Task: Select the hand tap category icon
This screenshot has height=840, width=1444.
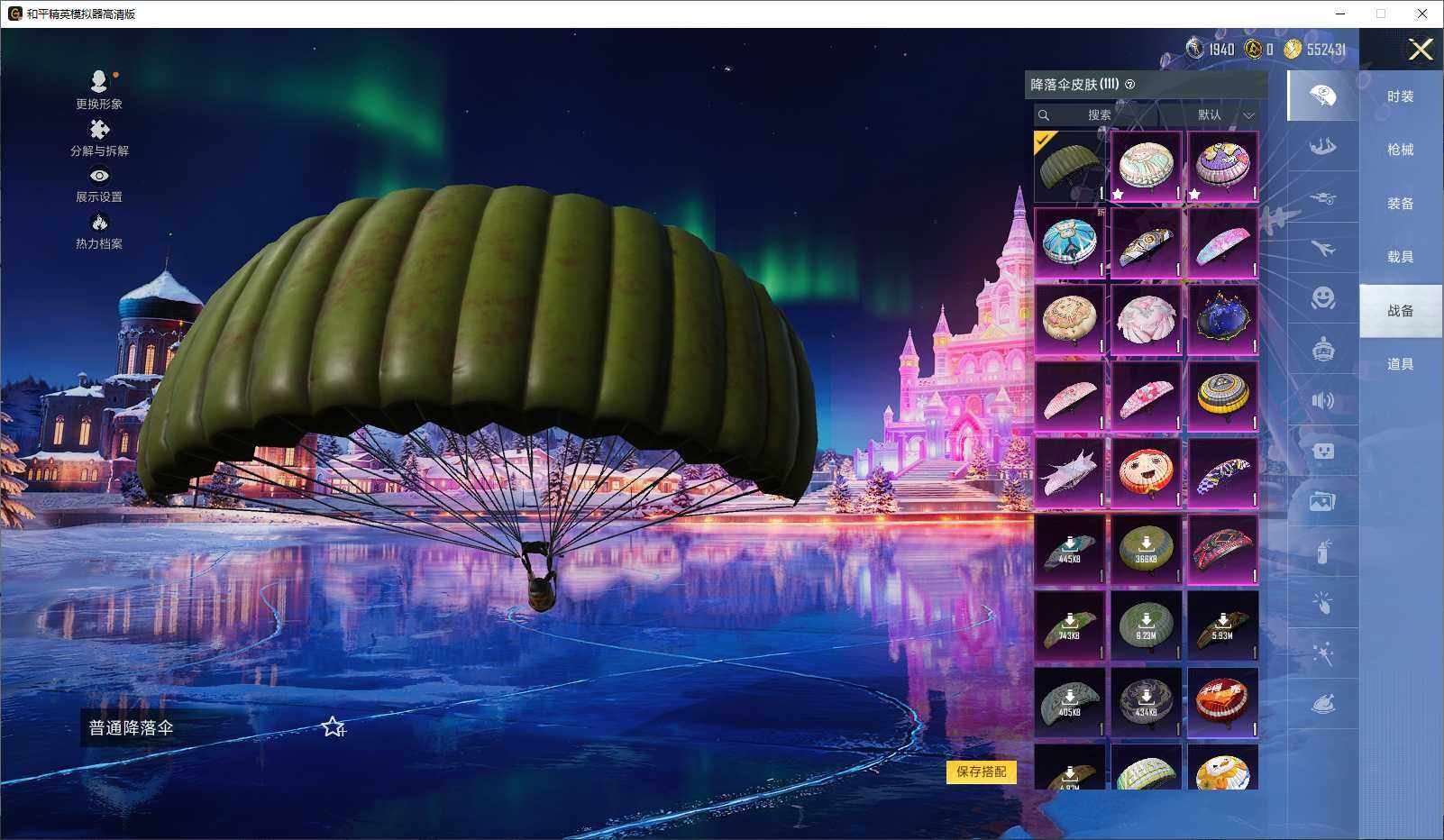Action: click(1323, 603)
